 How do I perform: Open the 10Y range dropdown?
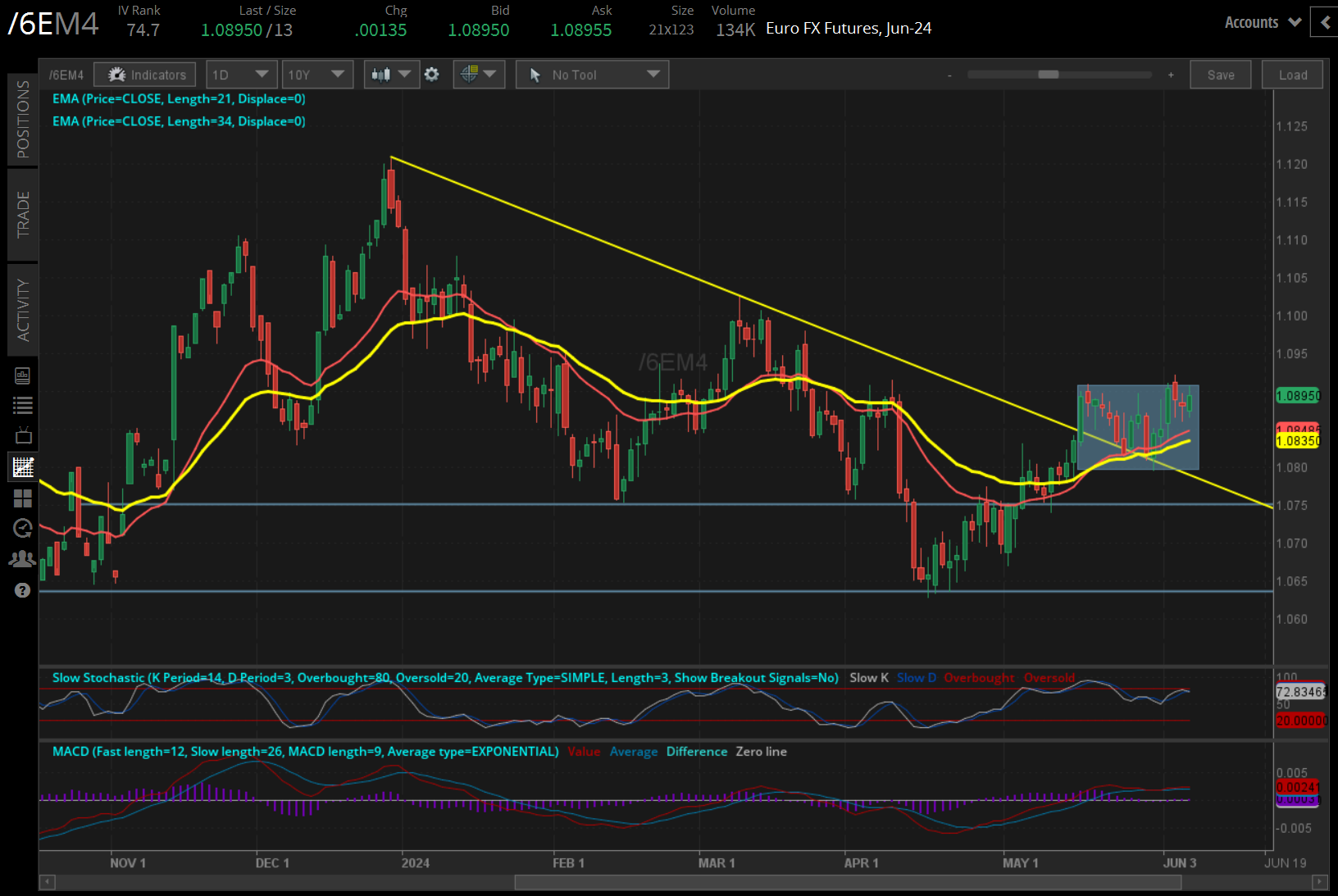tap(316, 75)
